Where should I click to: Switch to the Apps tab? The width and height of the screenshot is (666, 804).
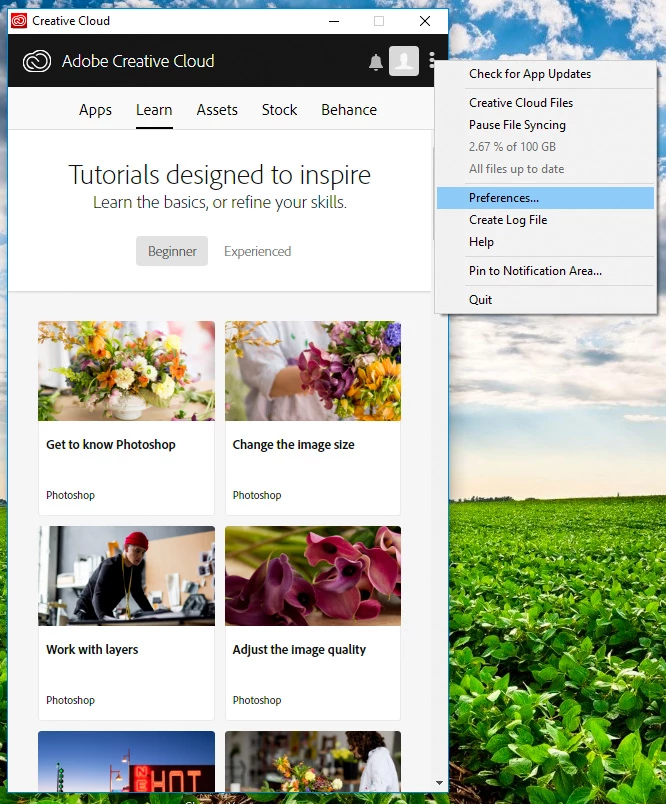(95, 110)
